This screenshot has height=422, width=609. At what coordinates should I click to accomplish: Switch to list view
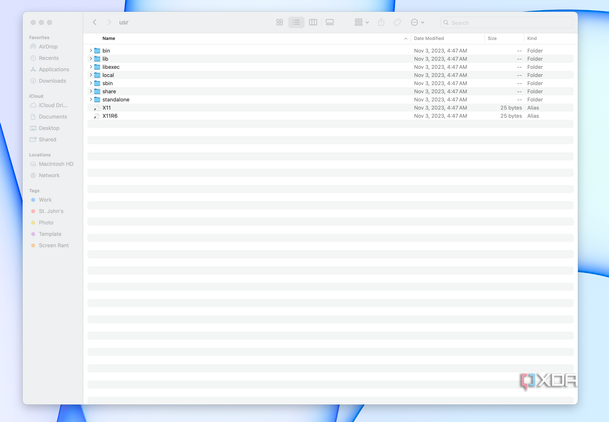296,23
